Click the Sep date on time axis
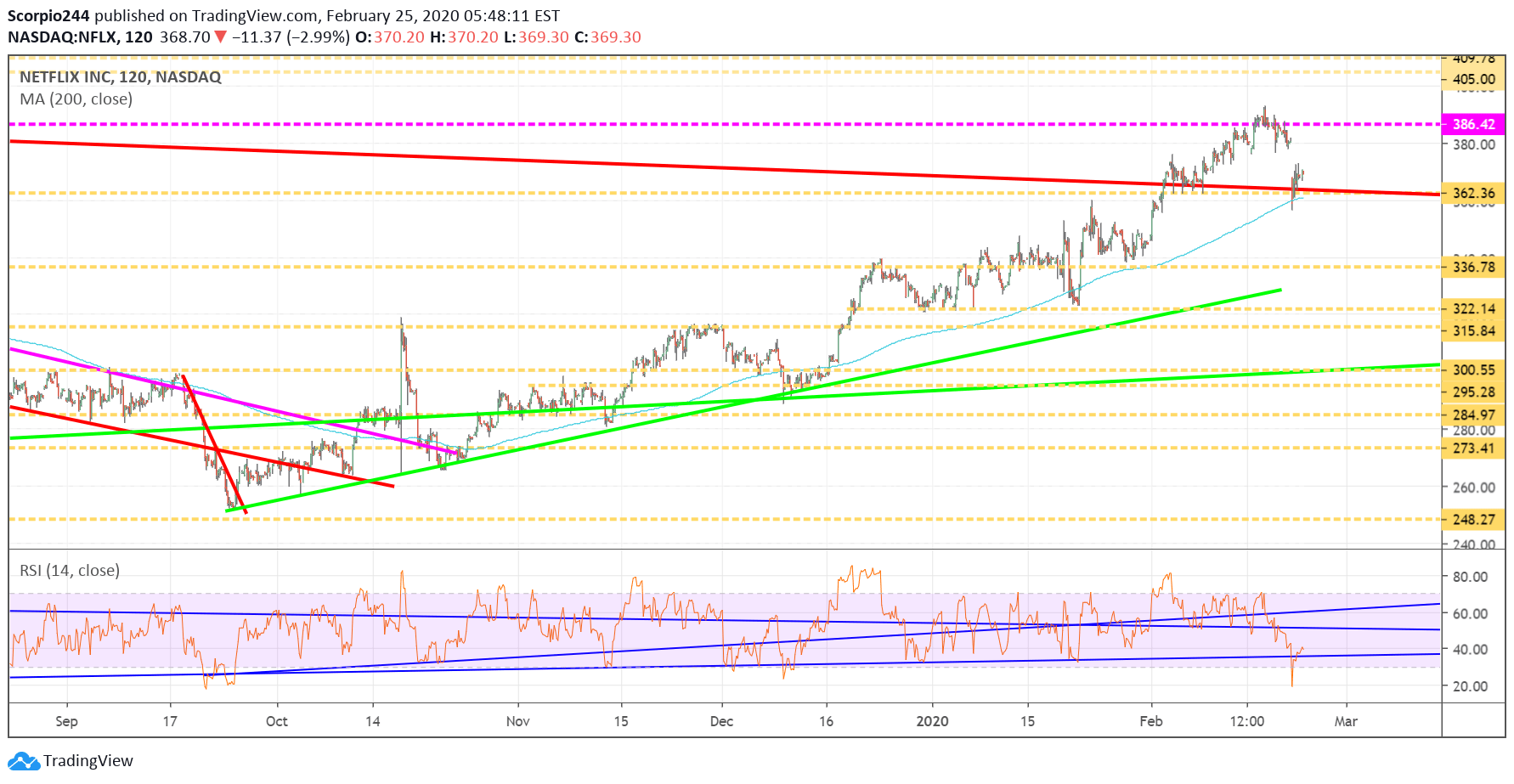The image size is (1514, 784). (x=66, y=721)
